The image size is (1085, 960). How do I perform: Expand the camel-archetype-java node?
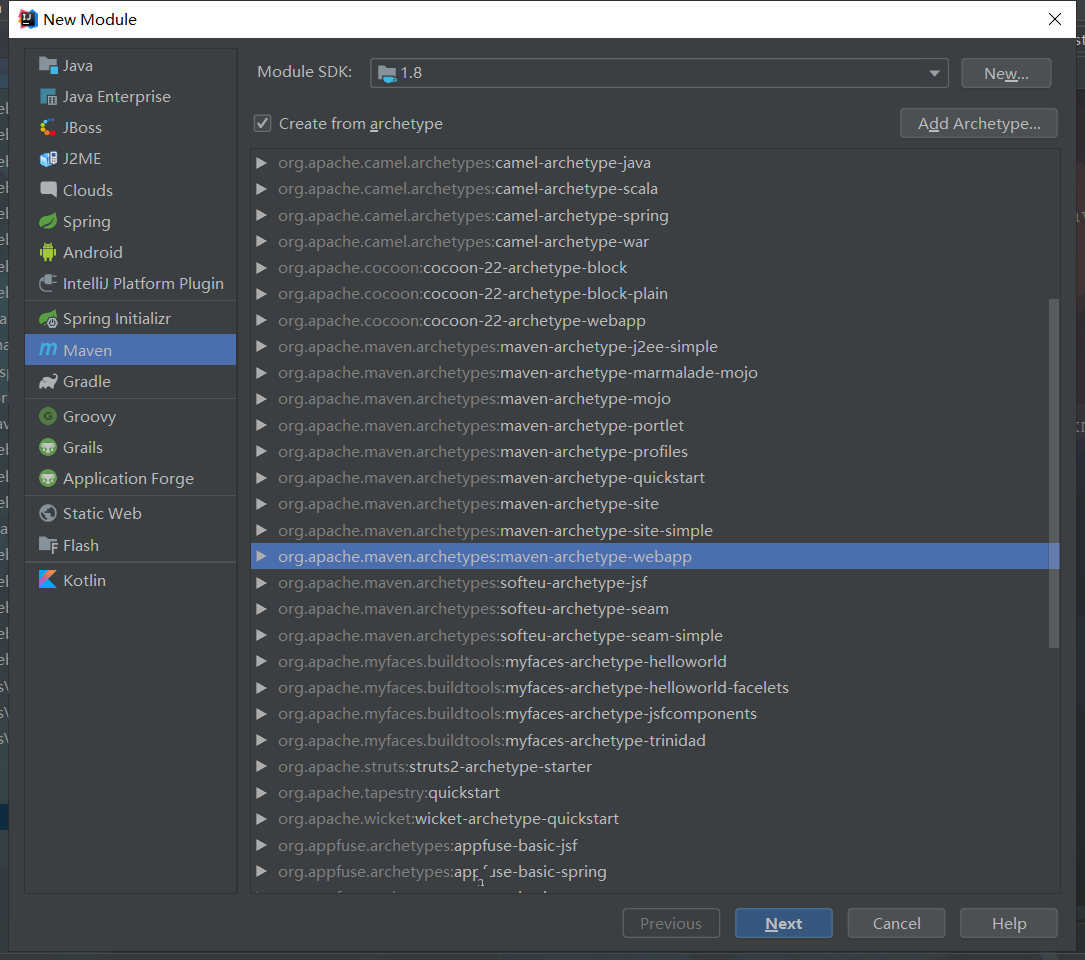coord(262,163)
